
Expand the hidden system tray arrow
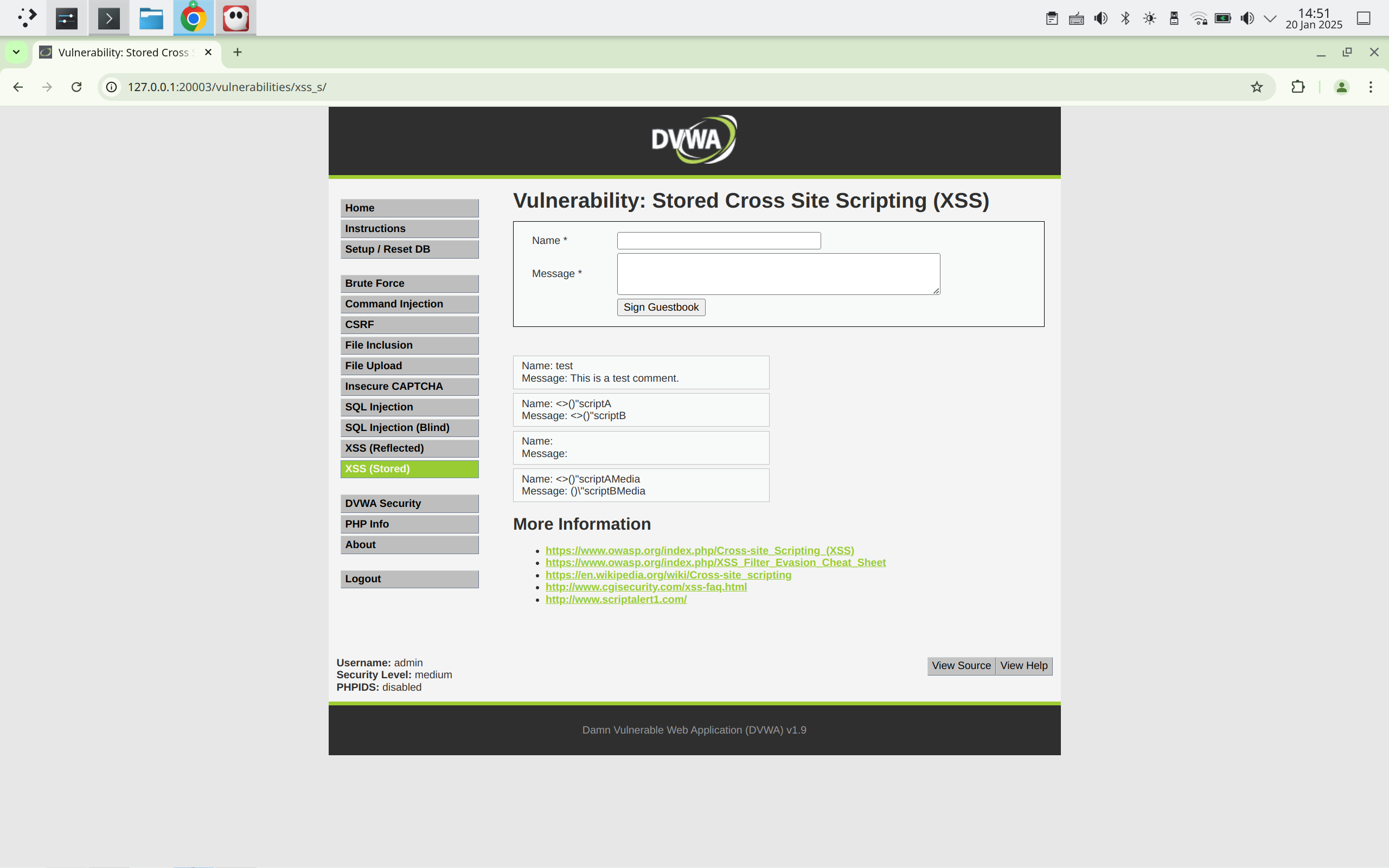1270,18
